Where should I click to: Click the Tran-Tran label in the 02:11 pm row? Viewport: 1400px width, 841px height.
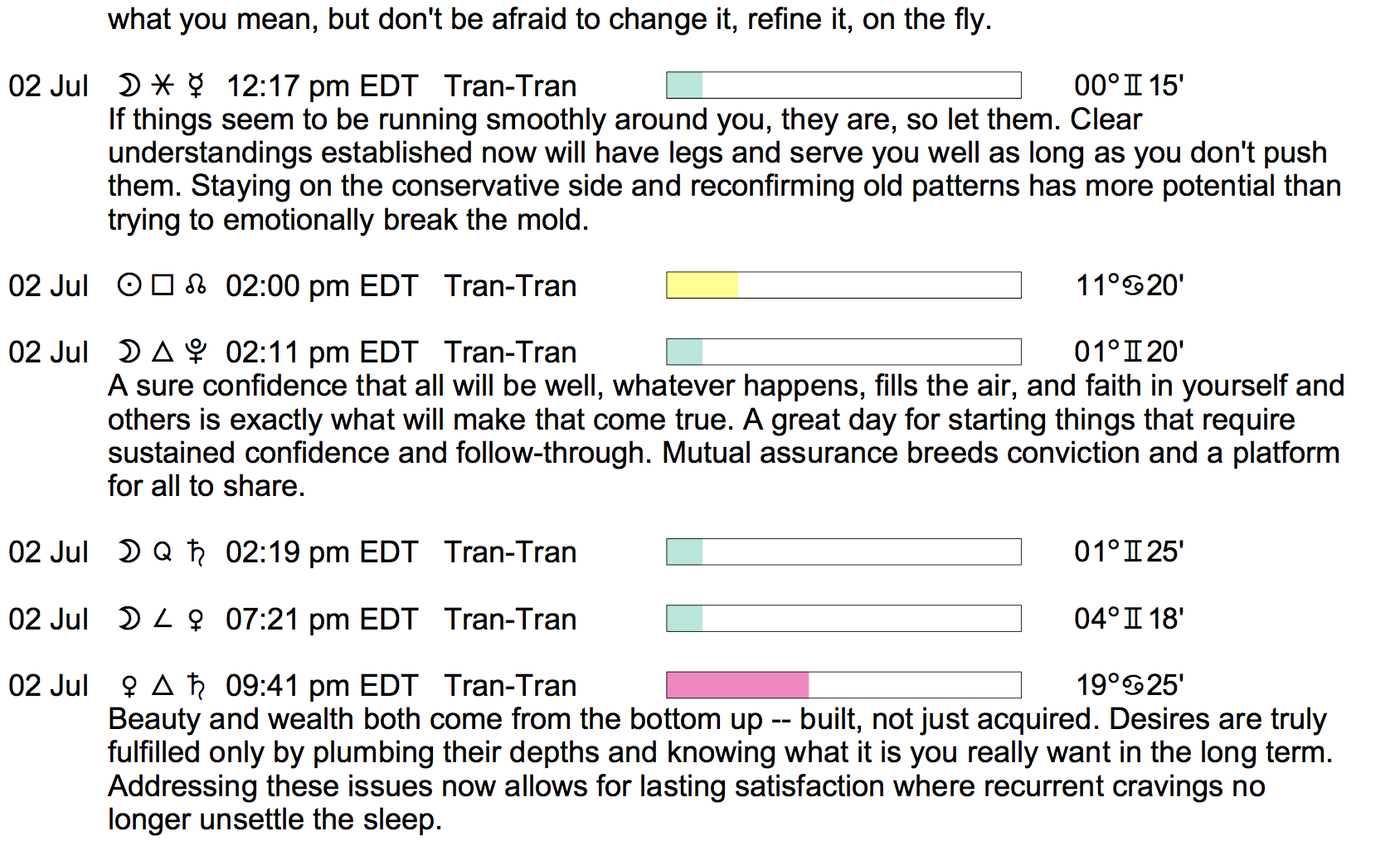pyautogui.click(x=510, y=352)
